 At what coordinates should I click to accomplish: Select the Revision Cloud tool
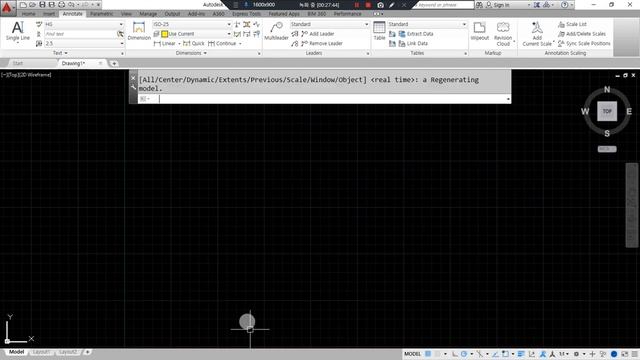click(503, 34)
